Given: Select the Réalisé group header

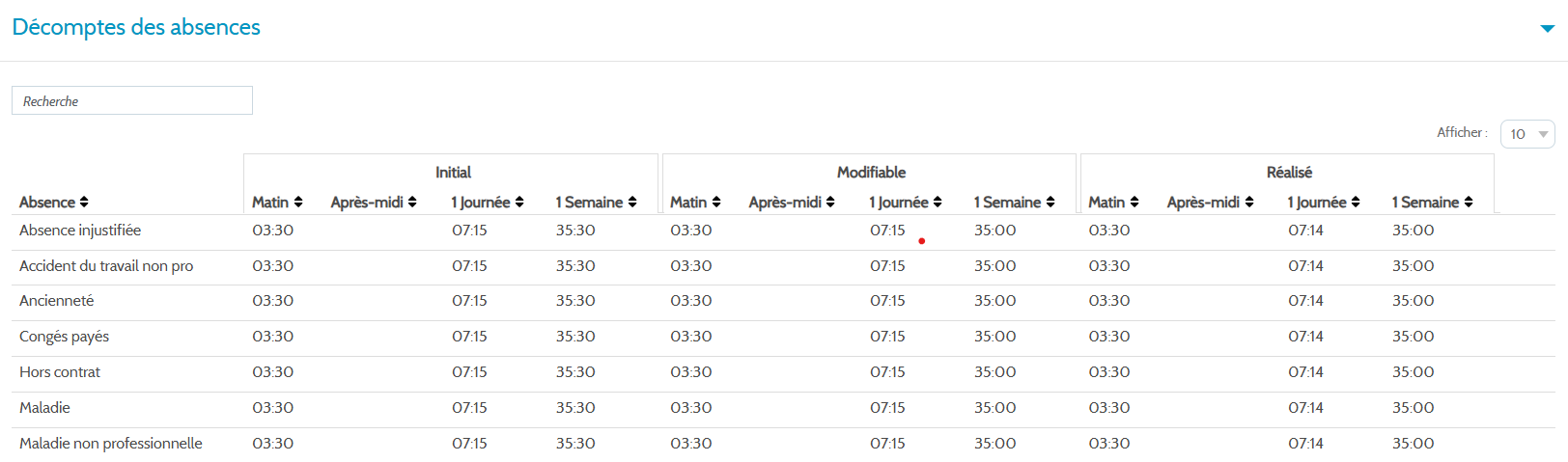Looking at the screenshot, I should pyautogui.click(x=1289, y=172).
